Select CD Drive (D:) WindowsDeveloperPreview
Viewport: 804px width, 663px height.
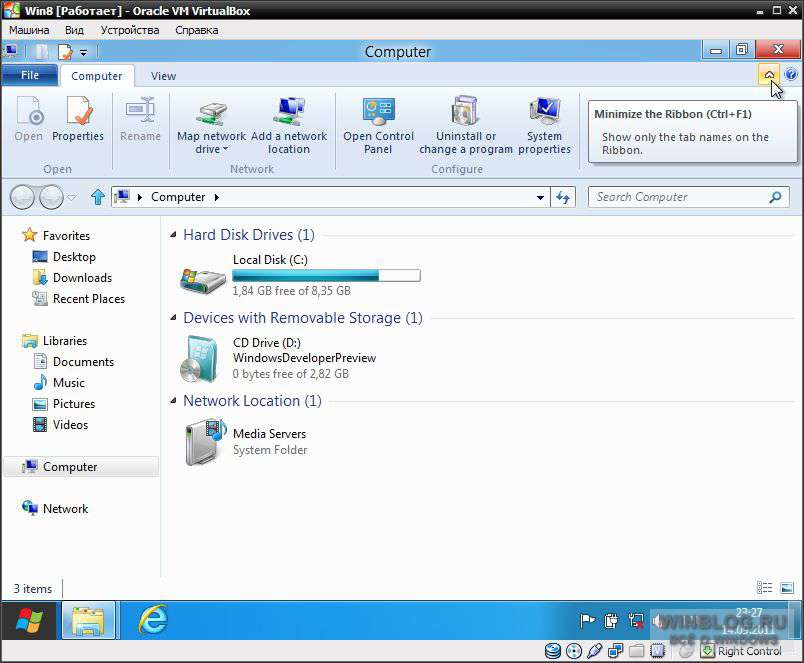(x=278, y=358)
